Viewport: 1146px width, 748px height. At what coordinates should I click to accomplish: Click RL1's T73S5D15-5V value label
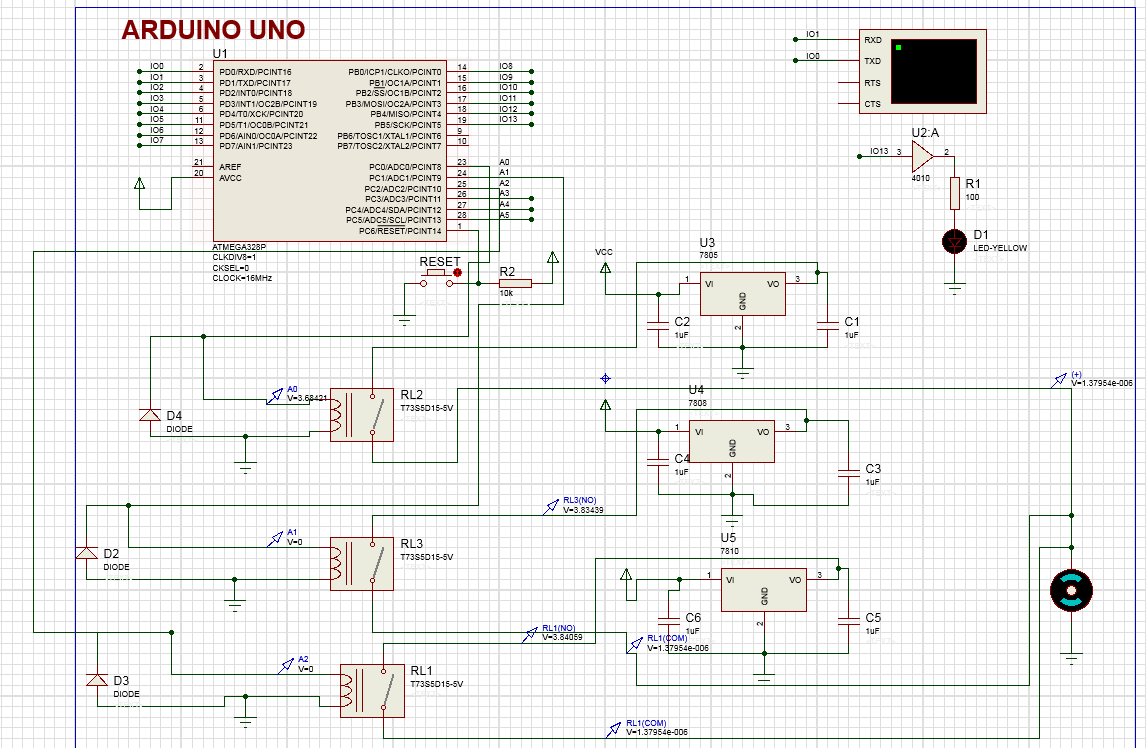pyautogui.click(x=436, y=684)
